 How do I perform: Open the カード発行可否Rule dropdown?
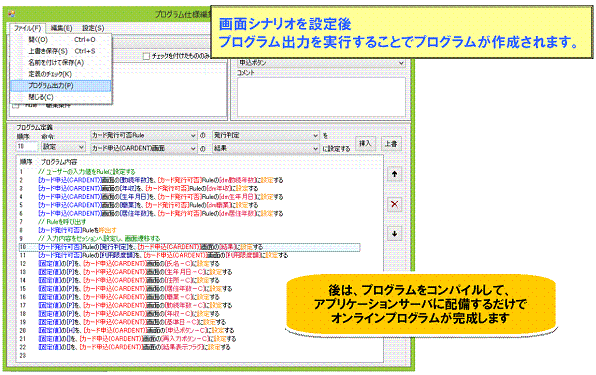coord(144,135)
